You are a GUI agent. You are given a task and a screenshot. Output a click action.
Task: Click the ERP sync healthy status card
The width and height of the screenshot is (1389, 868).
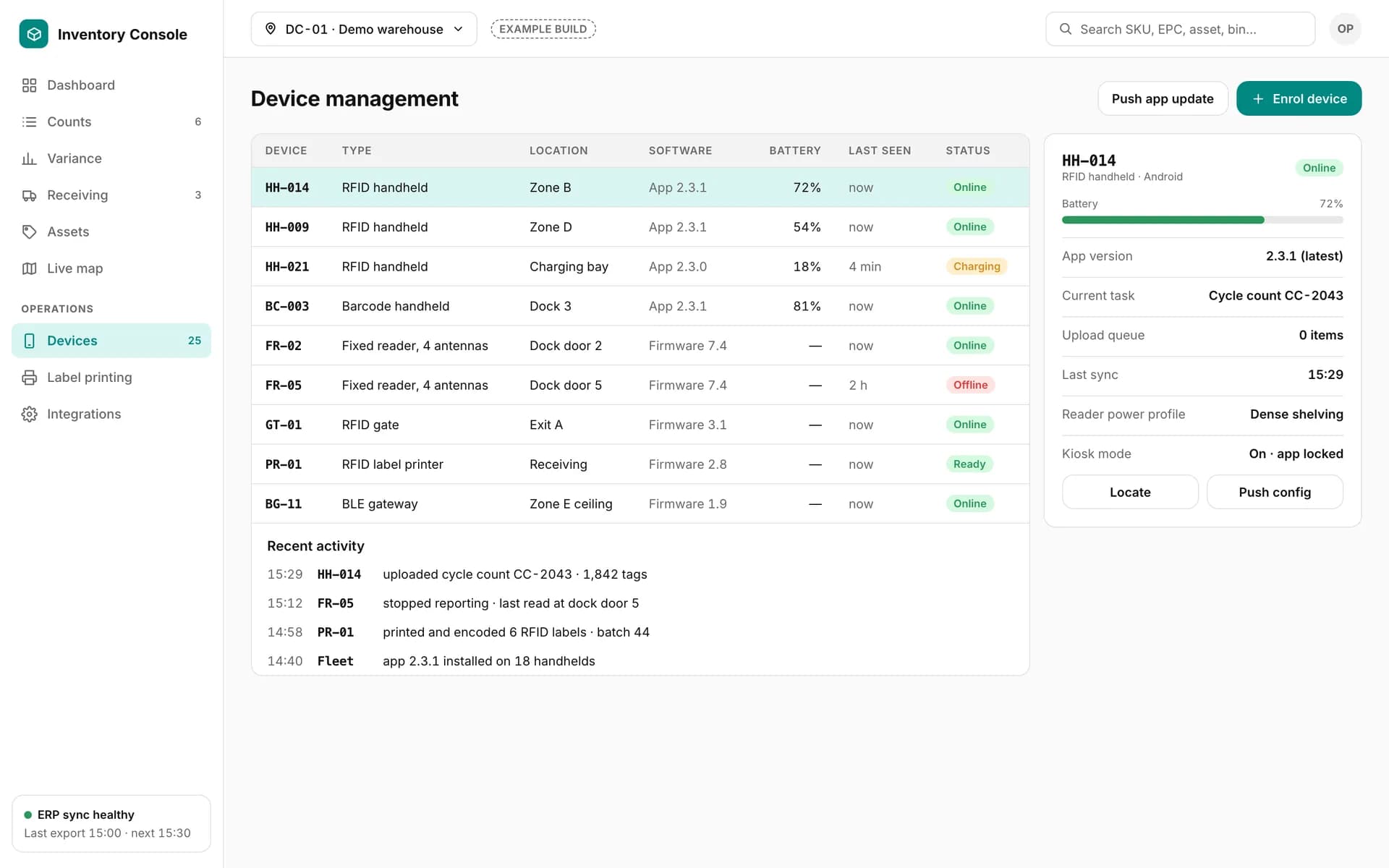tap(111, 823)
